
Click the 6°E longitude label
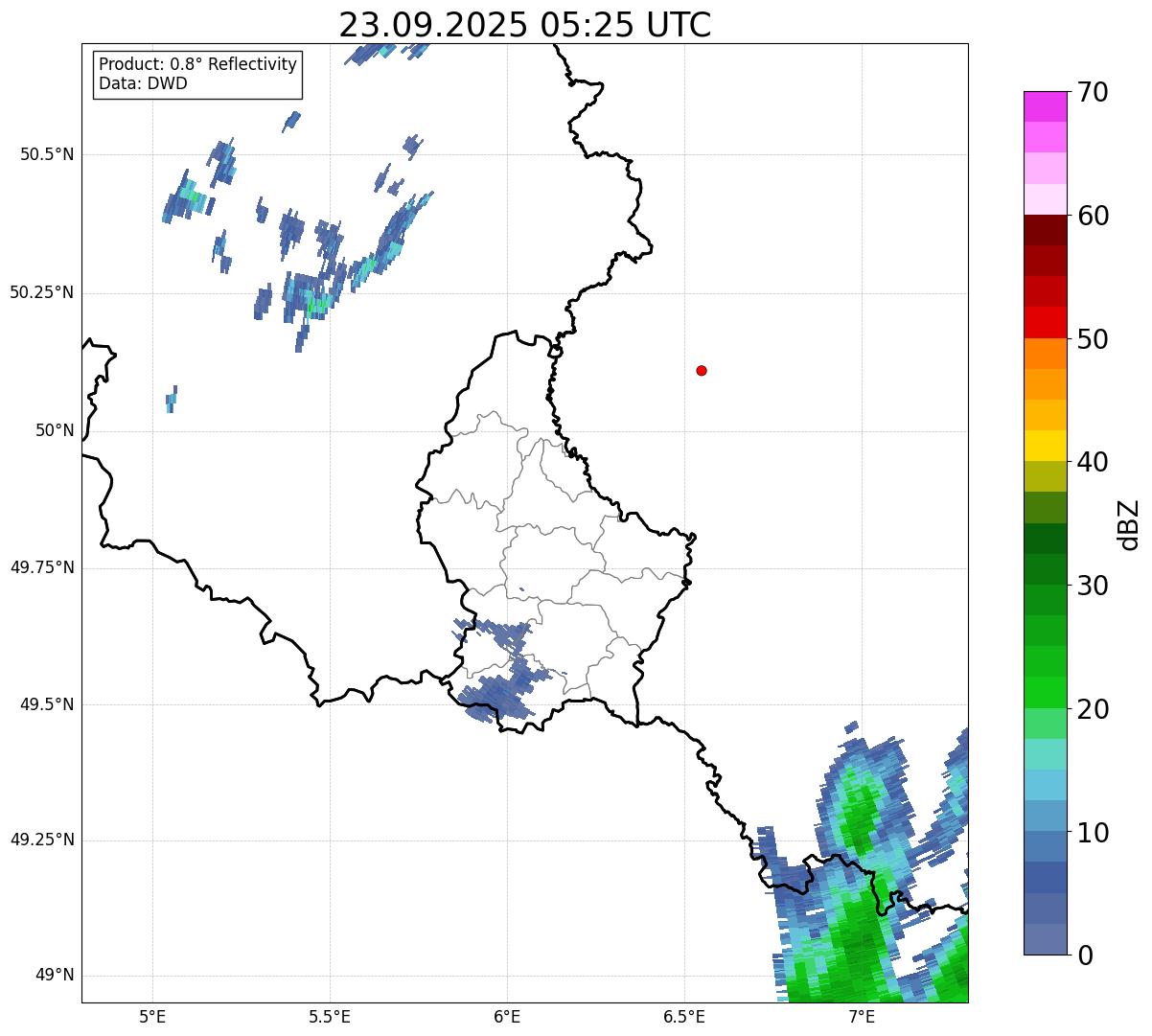point(507,1017)
